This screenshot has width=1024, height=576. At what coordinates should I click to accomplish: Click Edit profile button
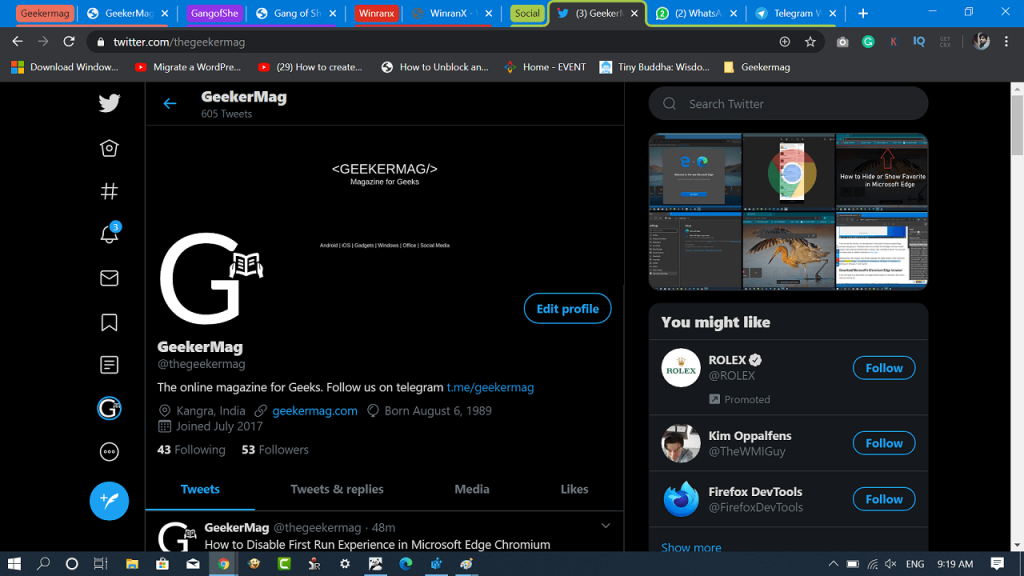click(x=568, y=309)
